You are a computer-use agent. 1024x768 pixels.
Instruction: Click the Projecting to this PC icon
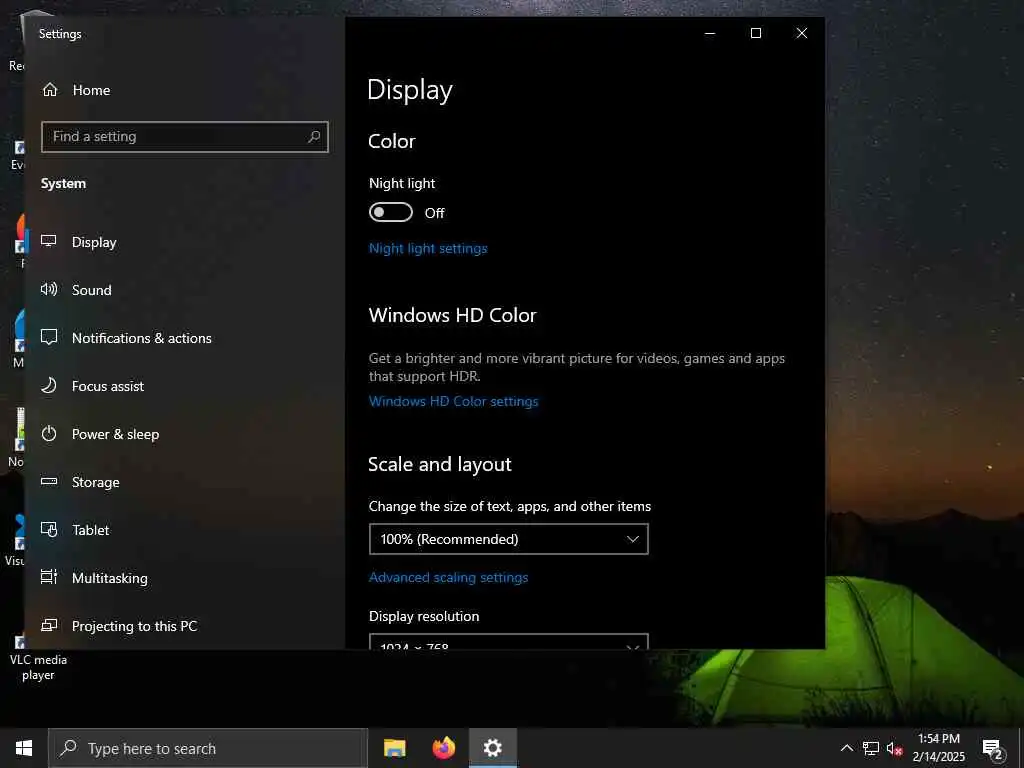pos(49,625)
